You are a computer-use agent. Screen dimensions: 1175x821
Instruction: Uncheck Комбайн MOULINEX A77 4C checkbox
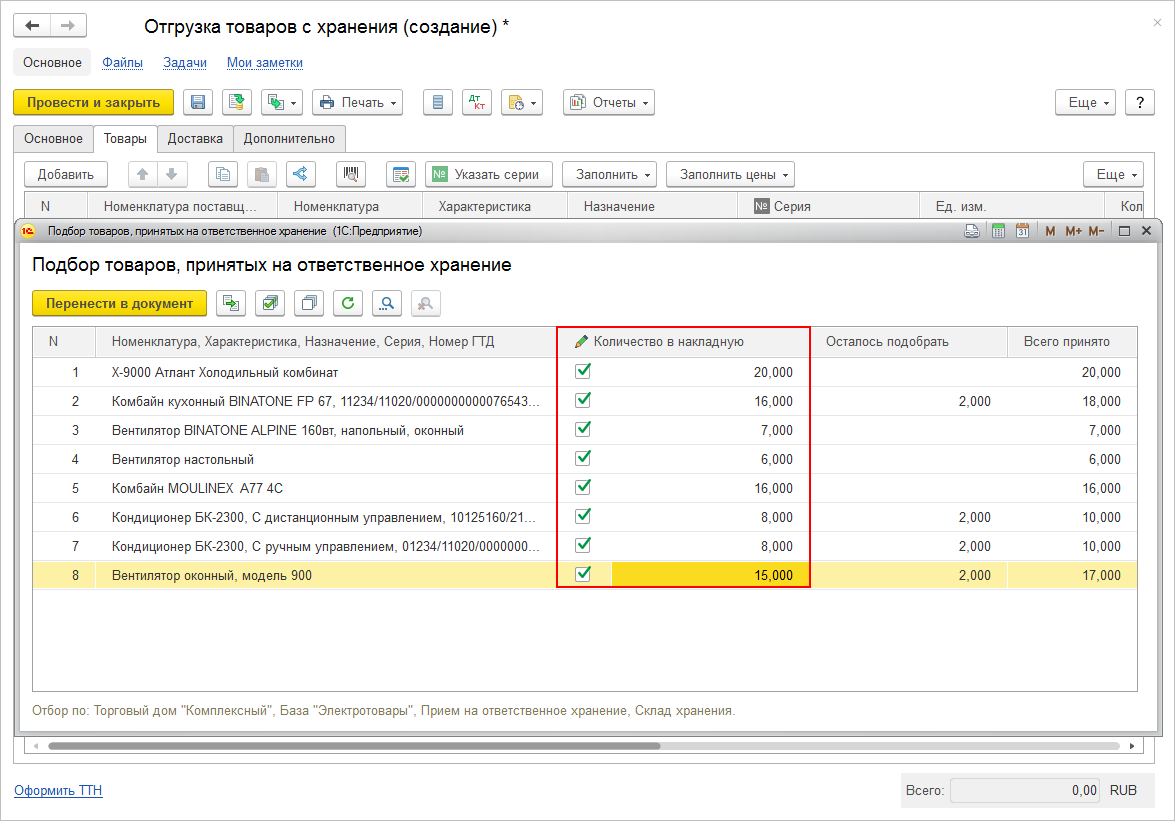(x=582, y=487)
